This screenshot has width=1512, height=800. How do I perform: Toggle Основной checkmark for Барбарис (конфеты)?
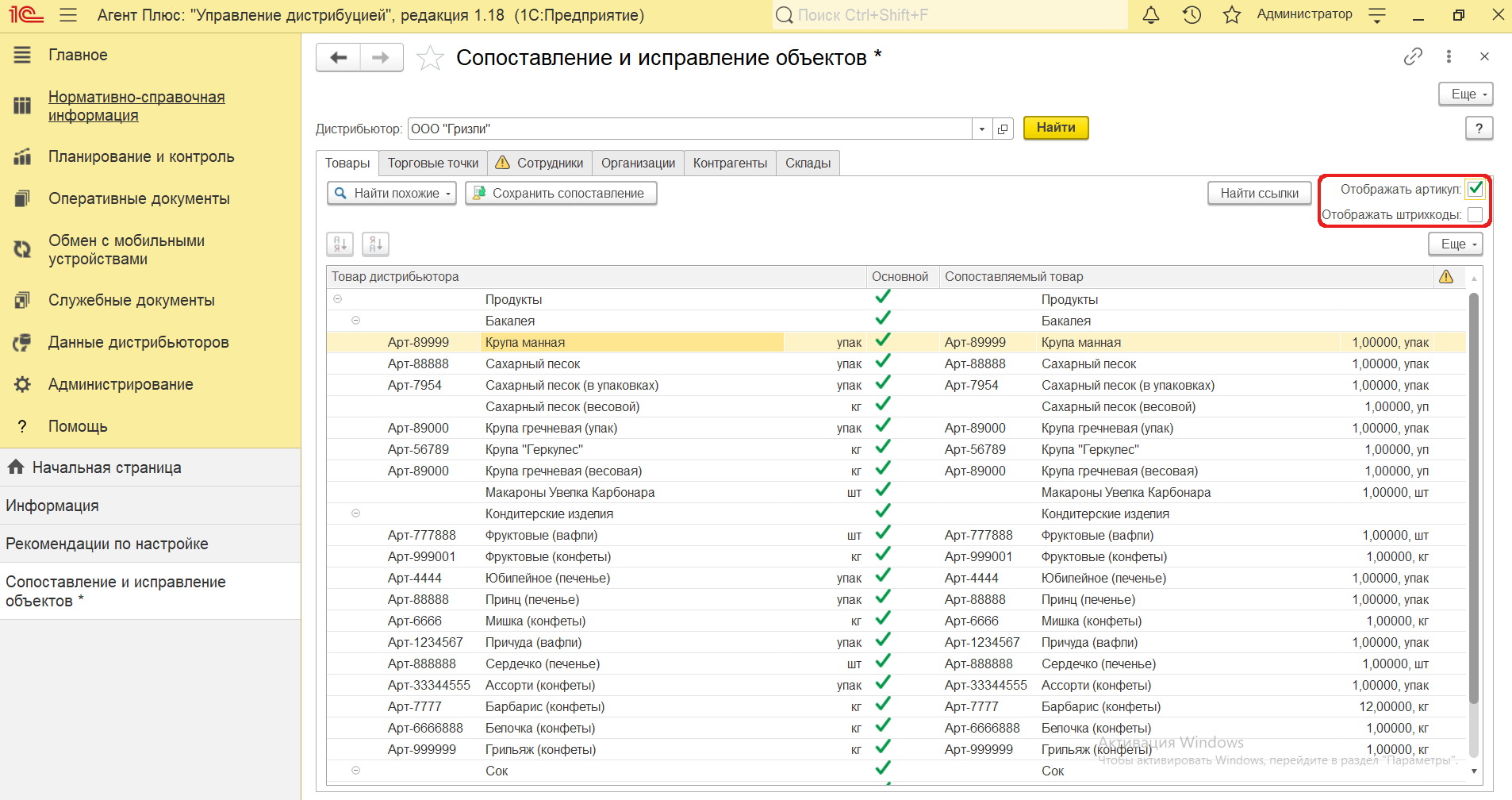[882, 705]
